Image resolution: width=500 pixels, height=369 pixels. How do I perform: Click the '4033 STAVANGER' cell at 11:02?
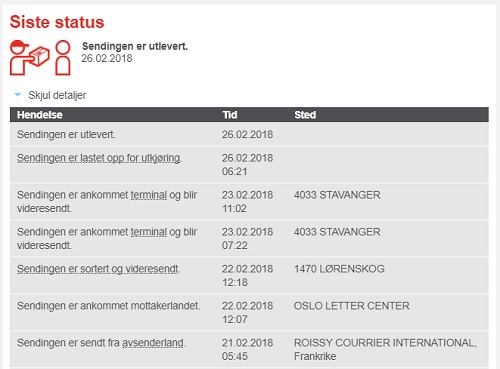tap(337, 195)
